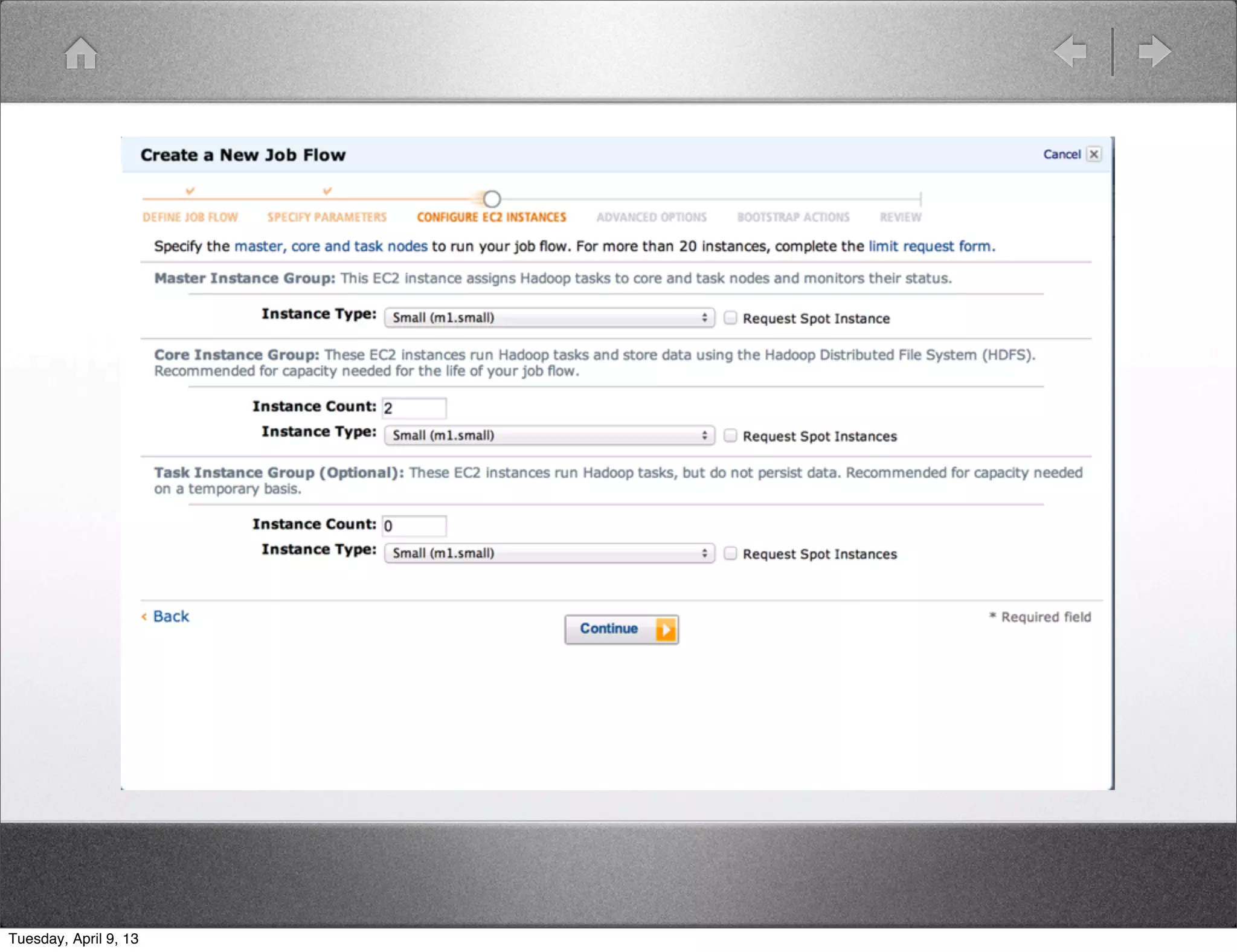Go back using the Back link

tap(170, 616)
